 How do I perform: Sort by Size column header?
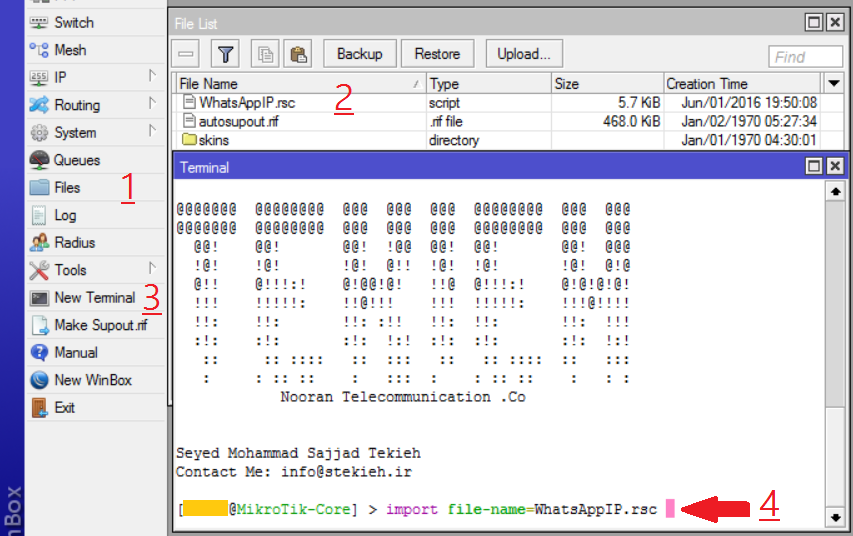(x=608, y=84)
